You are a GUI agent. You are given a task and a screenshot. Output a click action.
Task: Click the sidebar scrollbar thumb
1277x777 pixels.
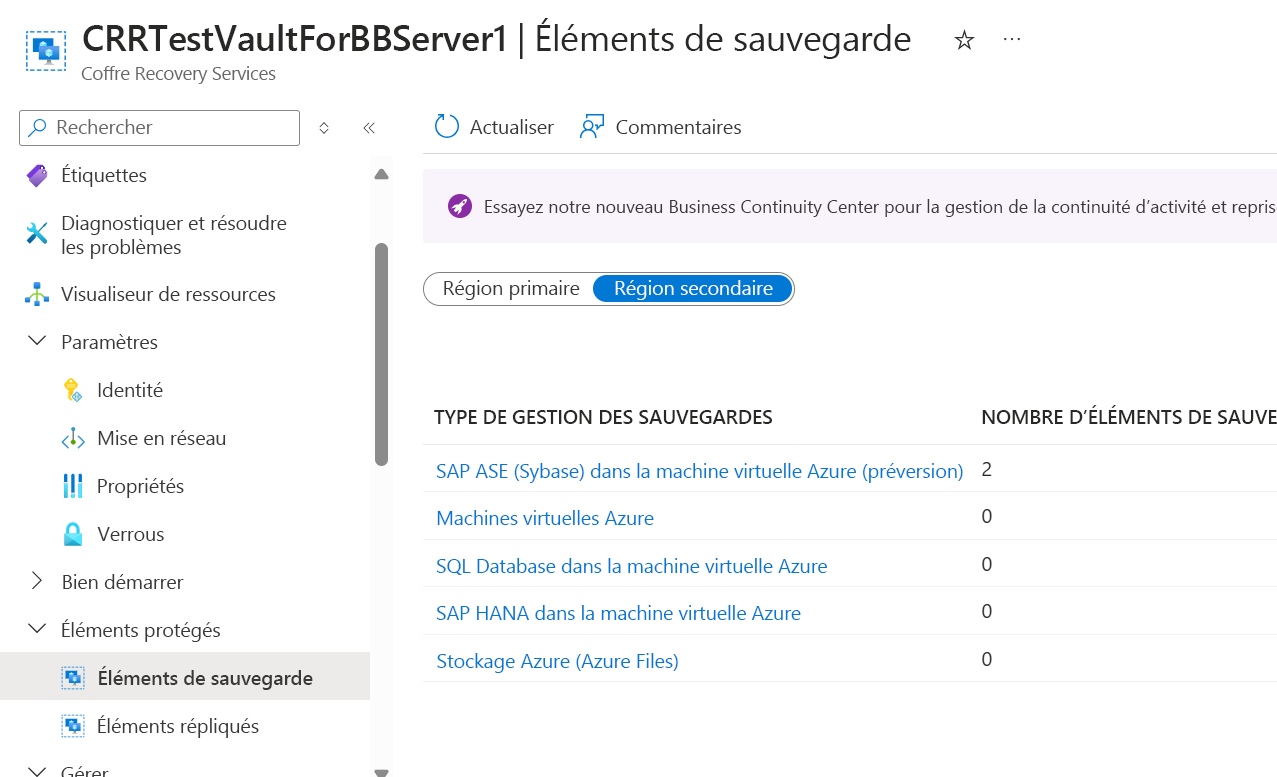pos(381,354)
